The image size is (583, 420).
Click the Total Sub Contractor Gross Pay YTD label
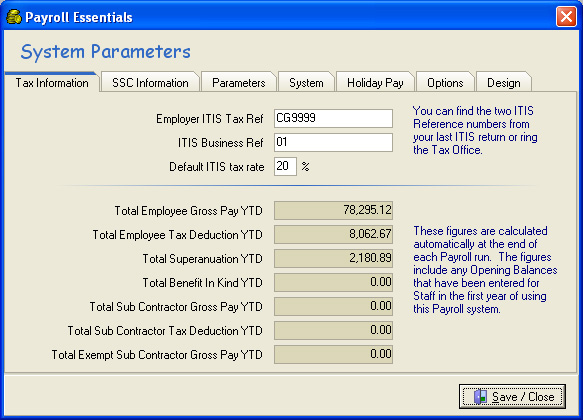176,307
